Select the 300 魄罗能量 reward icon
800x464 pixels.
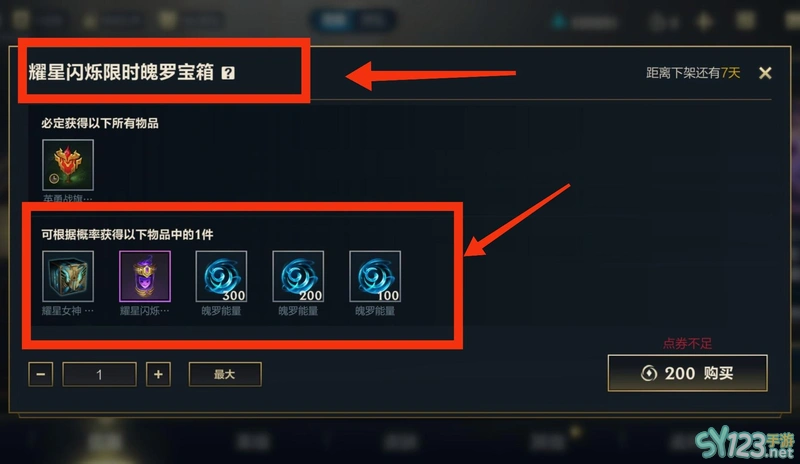(x=221, y=276)
